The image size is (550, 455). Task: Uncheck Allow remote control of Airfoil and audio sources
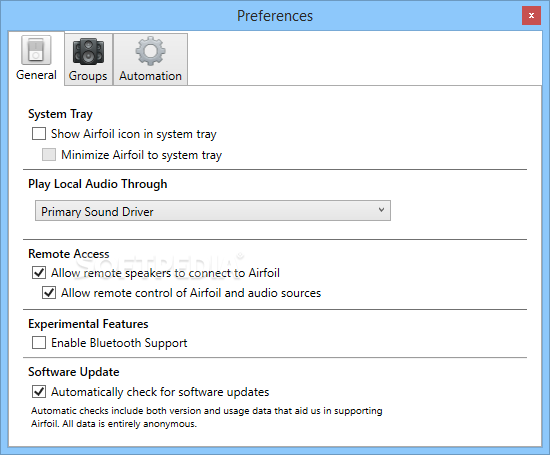tap(49, 293)
